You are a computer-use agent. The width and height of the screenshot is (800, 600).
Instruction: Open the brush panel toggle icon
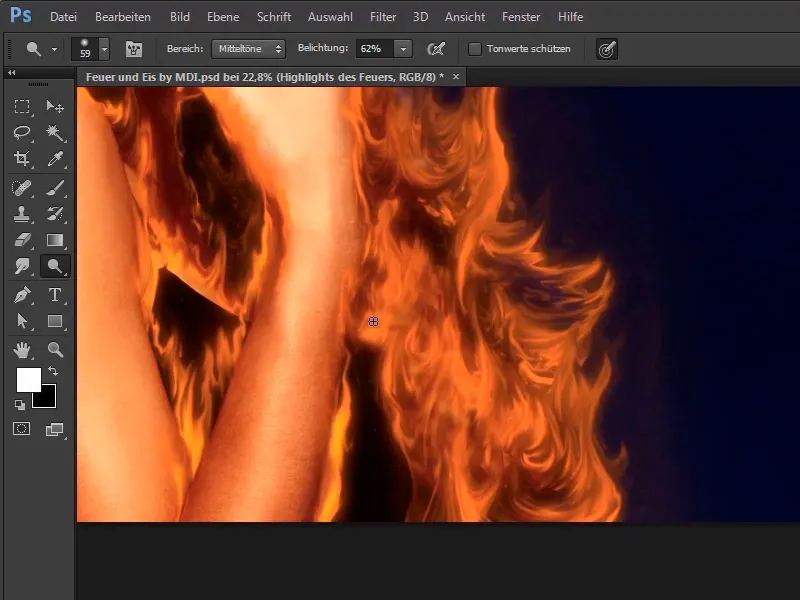(x=134, y=49)
